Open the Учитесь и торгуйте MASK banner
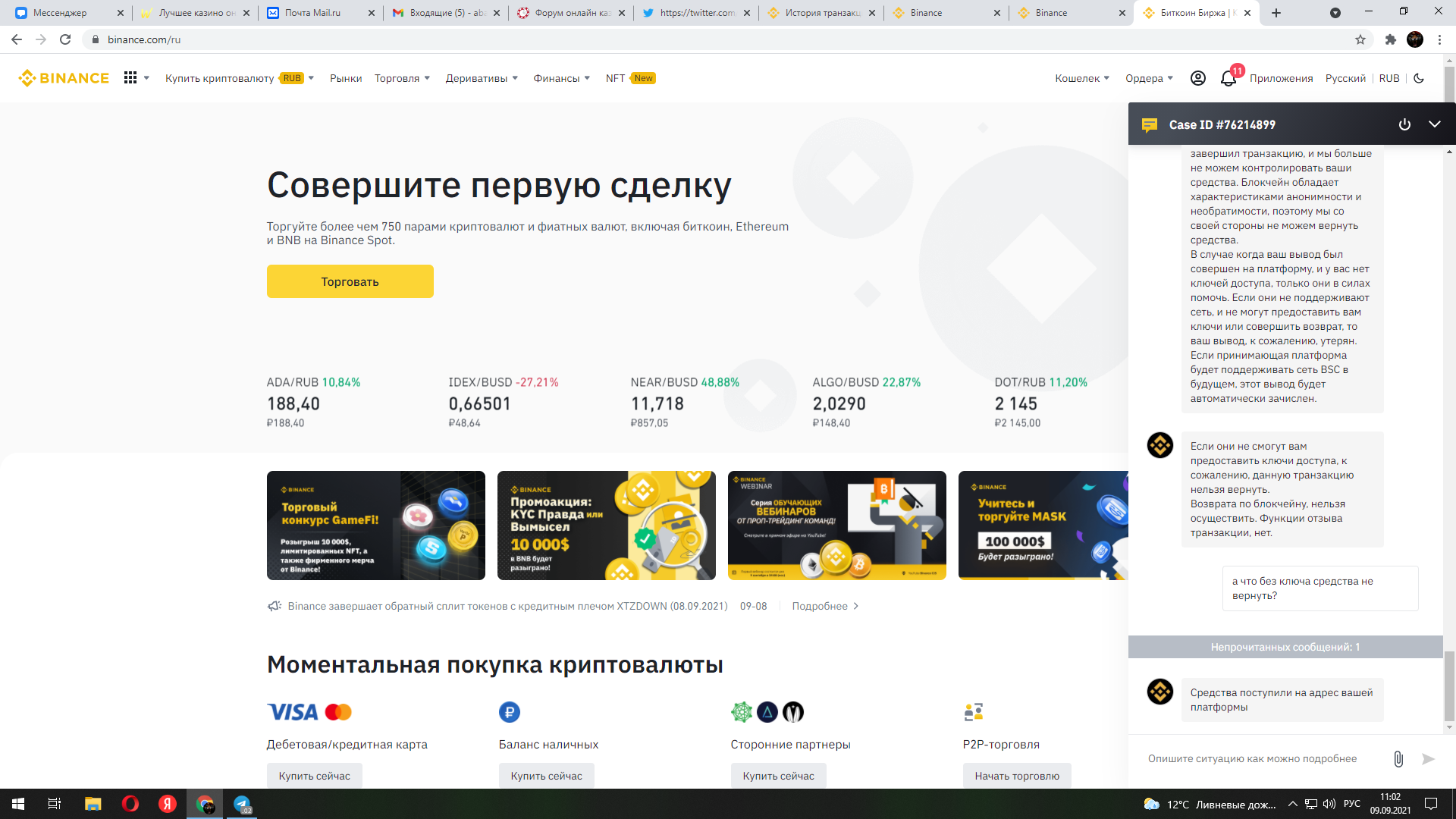The height and width of the screenshot is (819, 1456). (x=1043, y=526)
